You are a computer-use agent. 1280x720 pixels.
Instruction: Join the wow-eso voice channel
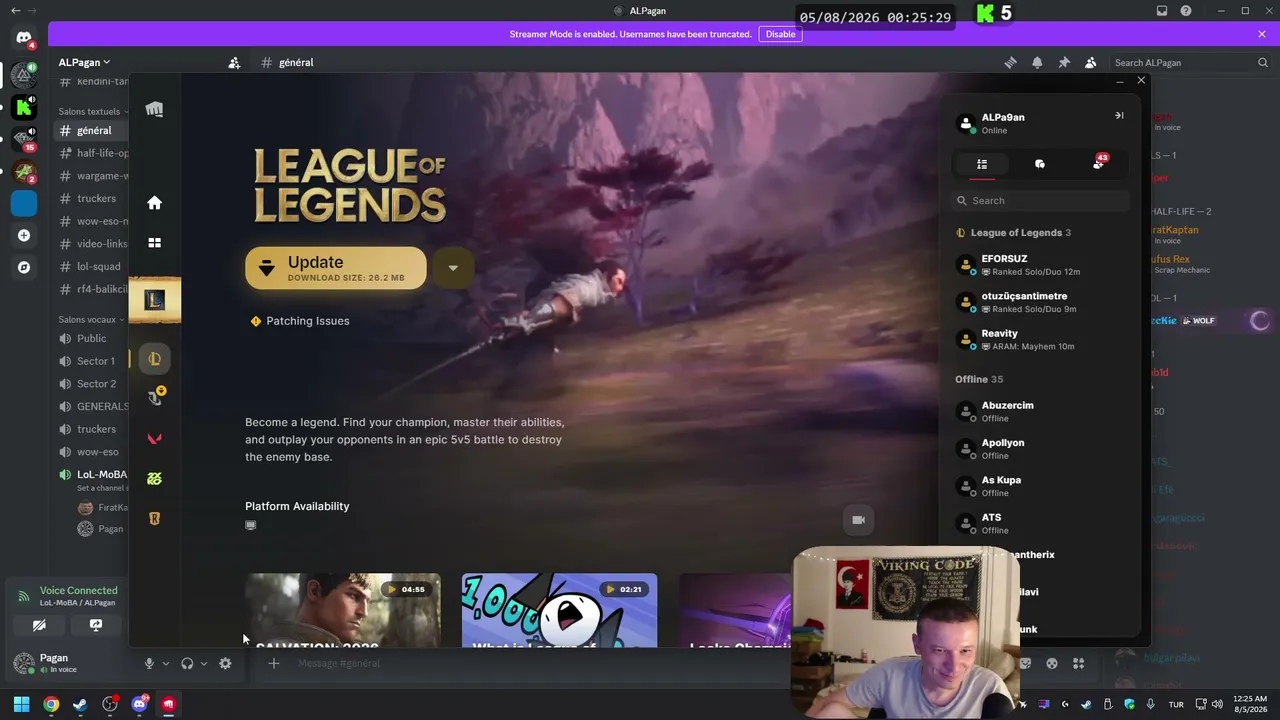tap(93, 452)
